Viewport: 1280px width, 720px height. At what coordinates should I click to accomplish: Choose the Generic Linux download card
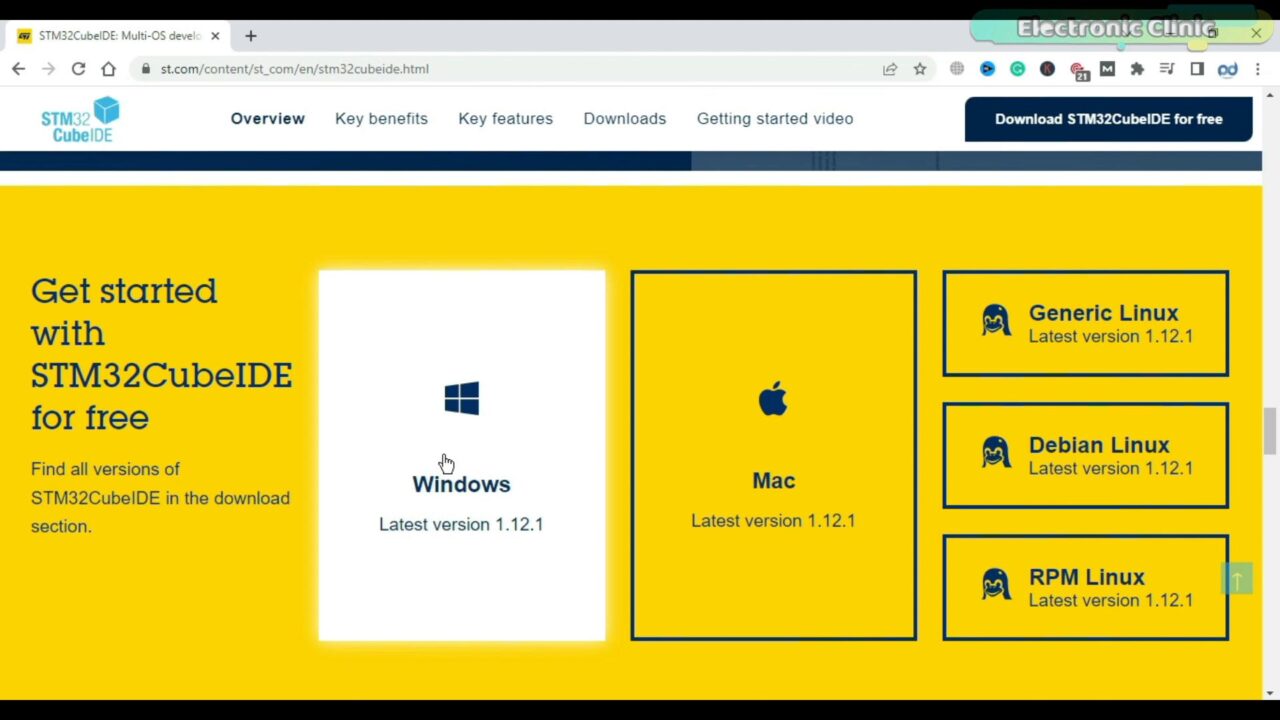pos(1086,323)
